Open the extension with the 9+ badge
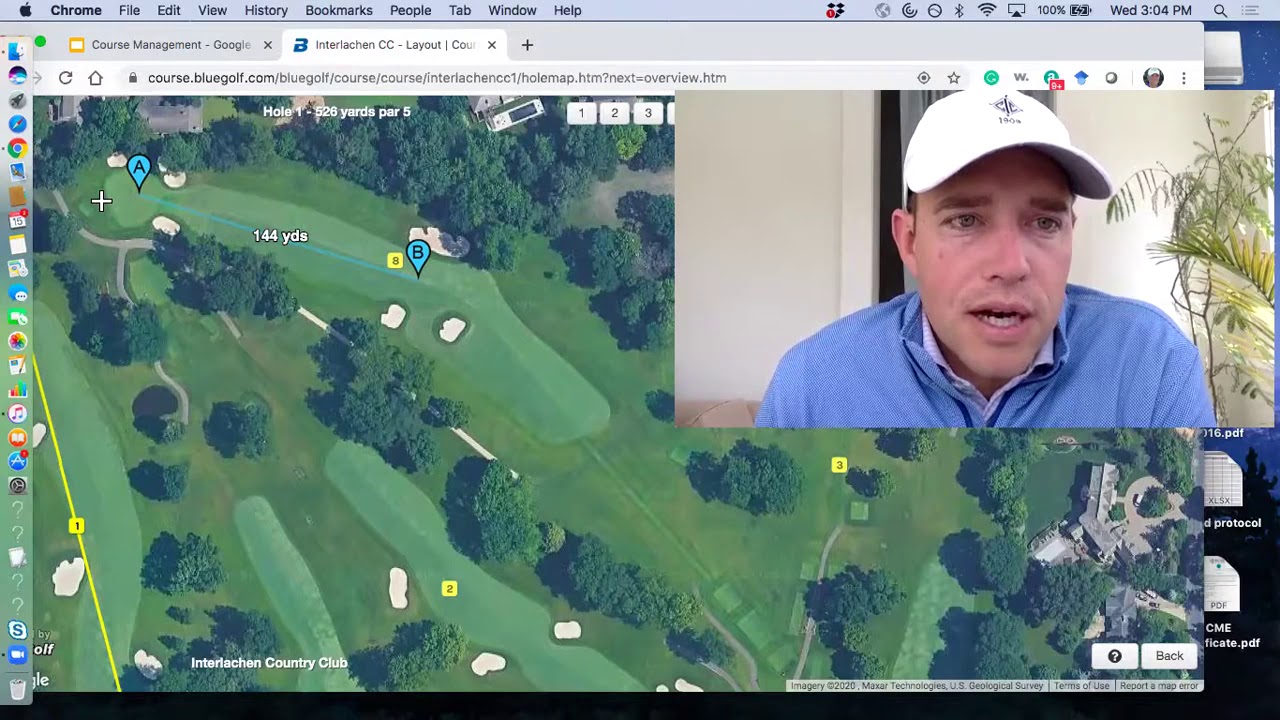Viewport: 1280px width, 720px height. click(1052, 79)
